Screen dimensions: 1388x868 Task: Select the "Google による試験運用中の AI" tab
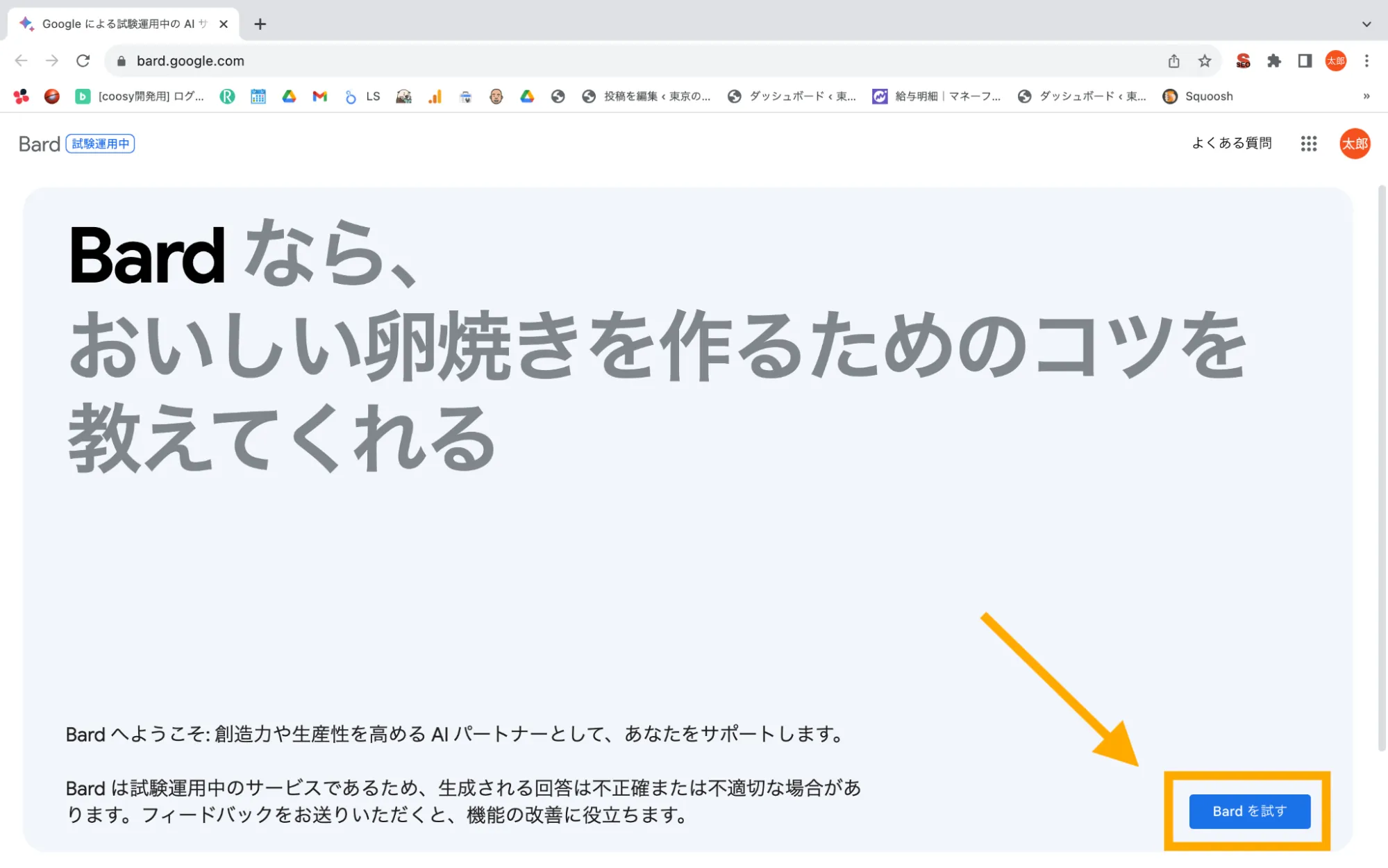(124, 24)
